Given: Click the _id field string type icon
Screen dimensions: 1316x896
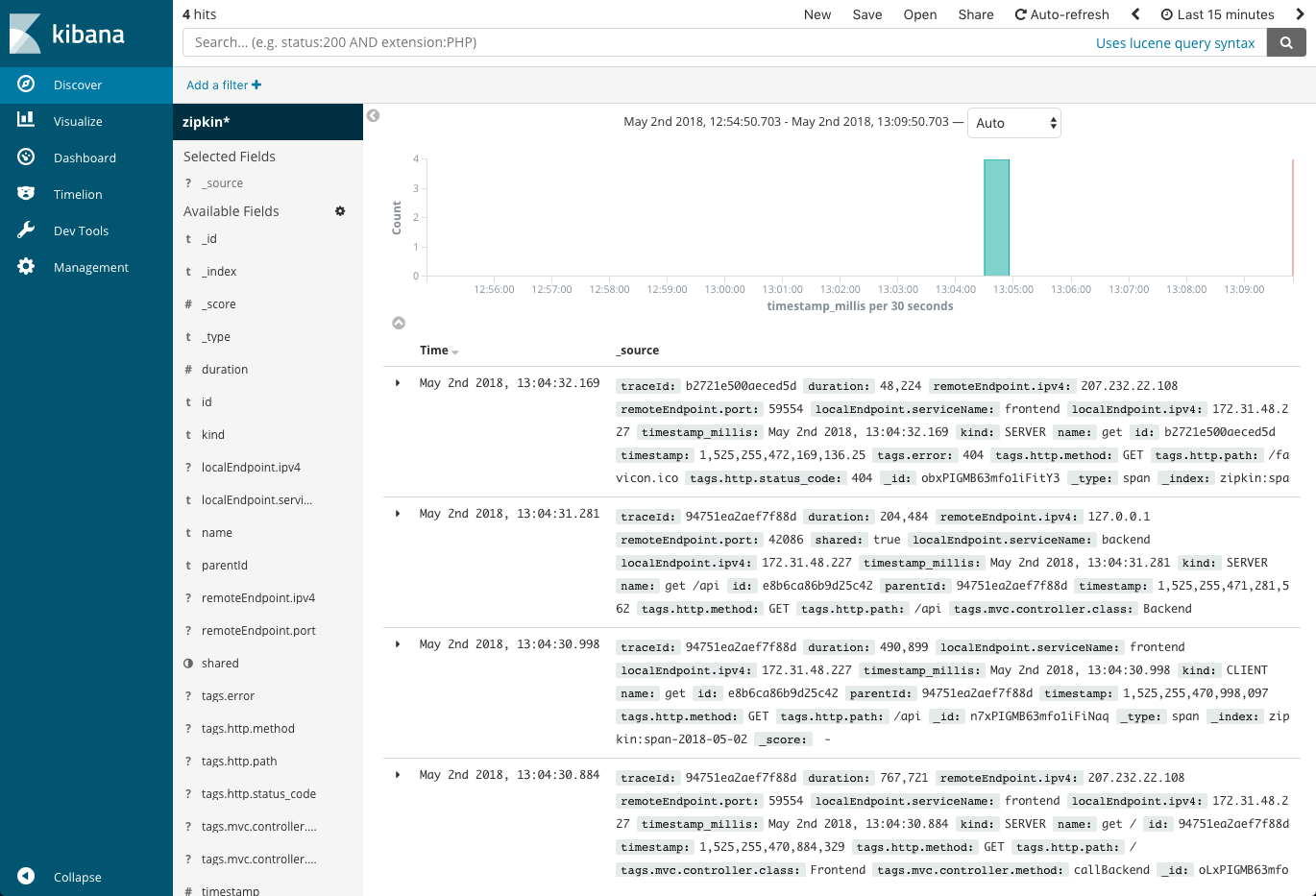Looking at the screenshot, I should pos(188,239).
